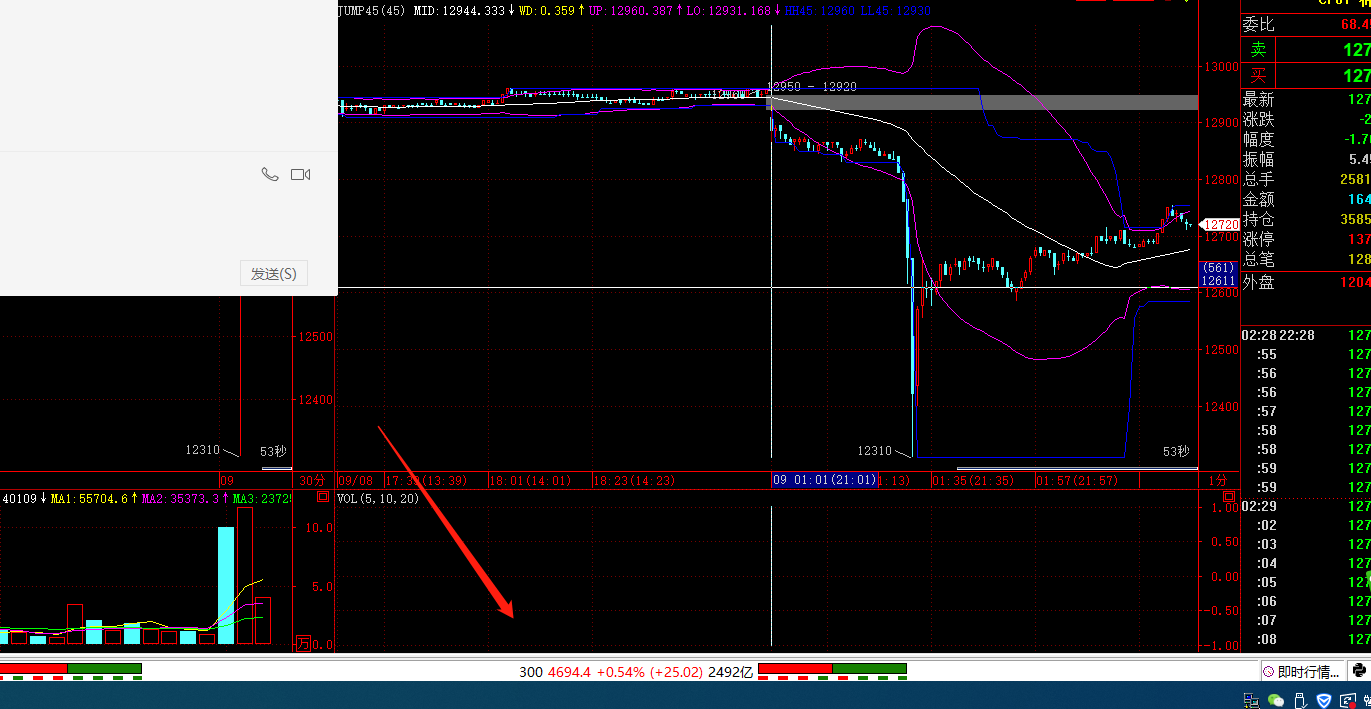1371x709 pixels.
Task: Click the 外盘 outer volume row
Action: coord(1306,282)
